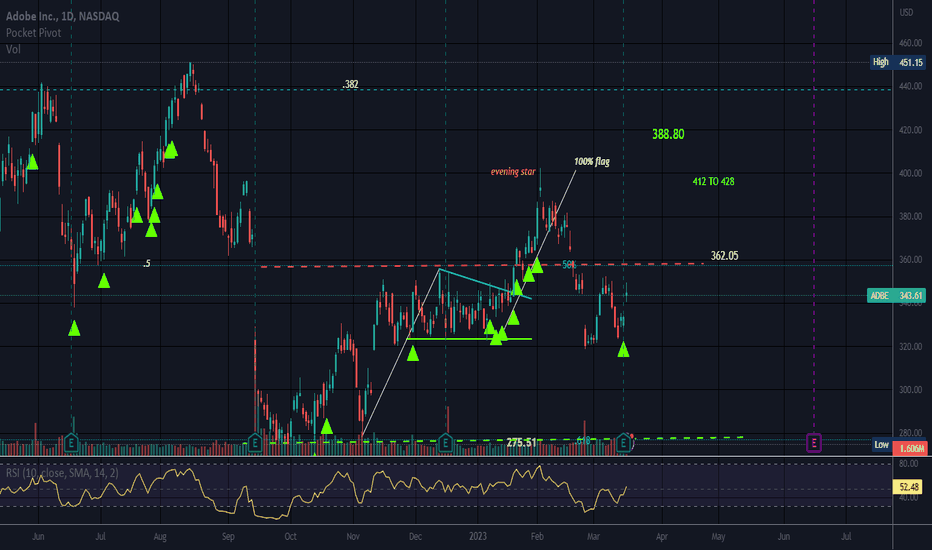932x550 pixels.
Task: Click the 460.00 price axis label
Action: [911, 43]
